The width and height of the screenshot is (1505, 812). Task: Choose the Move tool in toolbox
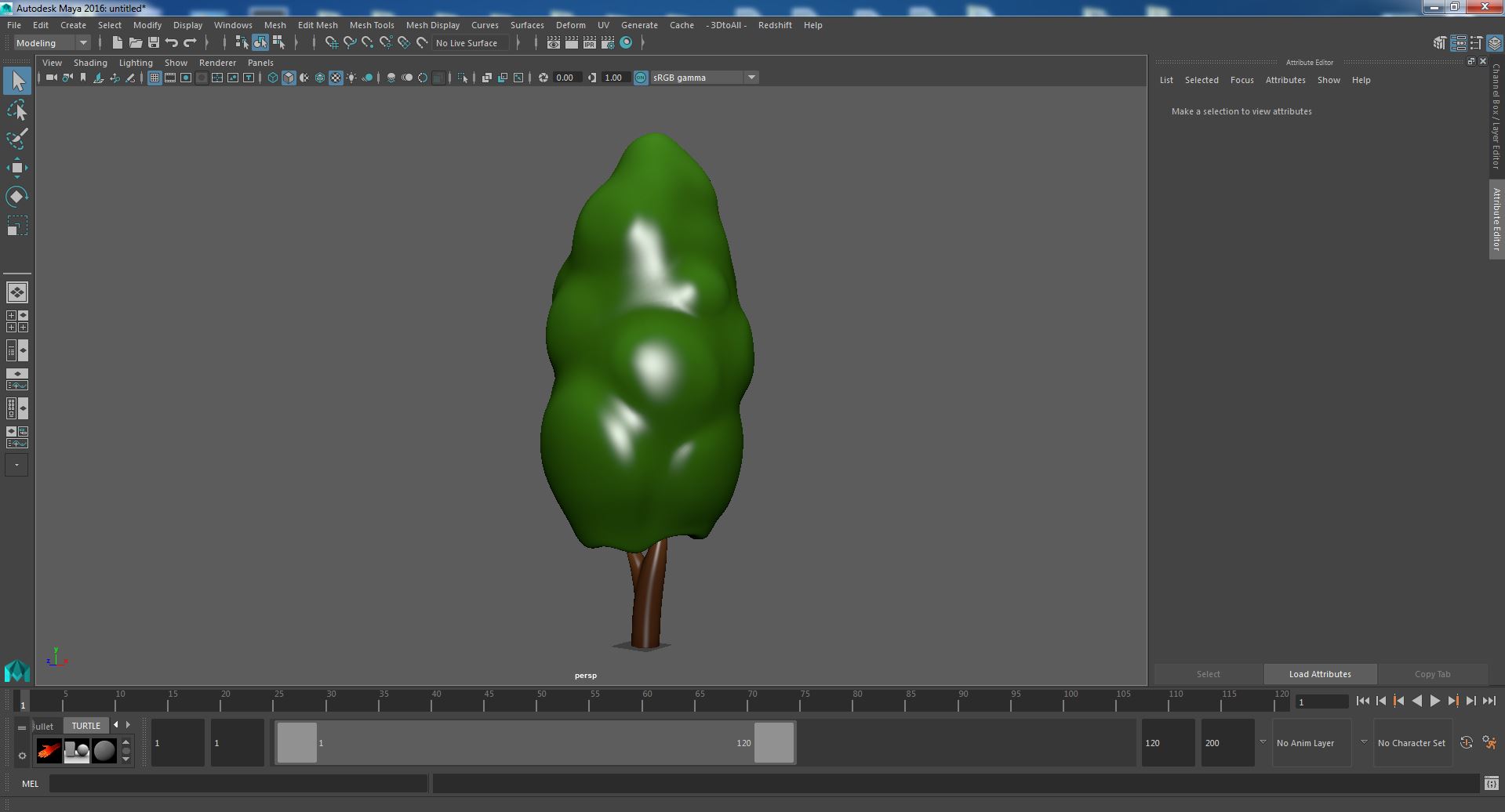(x=17, y=168)
